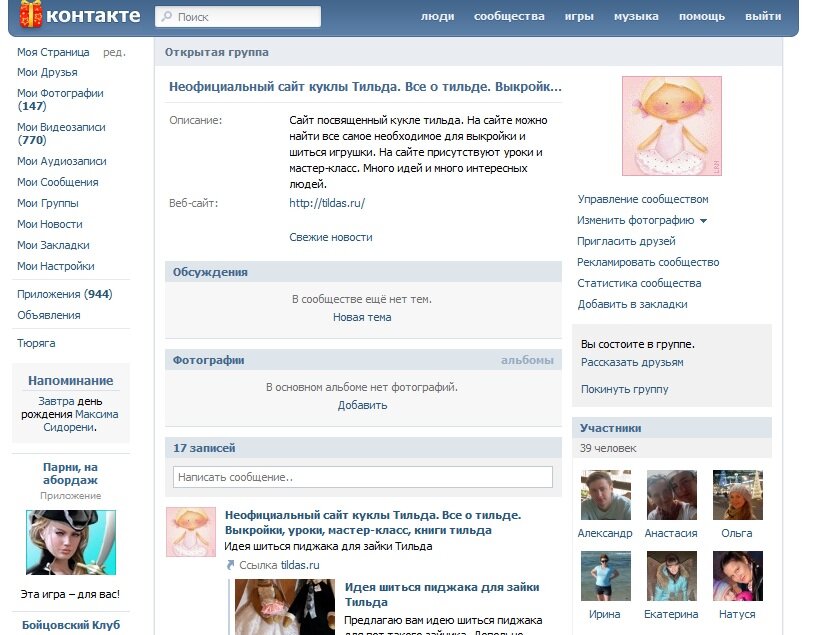Open Фотографии section header
This screenshot has width=813, height=635.
click(208, 360)
